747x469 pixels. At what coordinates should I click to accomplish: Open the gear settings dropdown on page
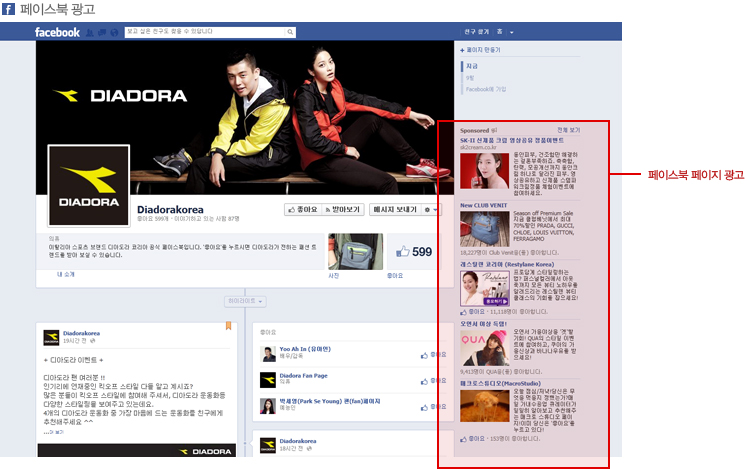(432, 211)
